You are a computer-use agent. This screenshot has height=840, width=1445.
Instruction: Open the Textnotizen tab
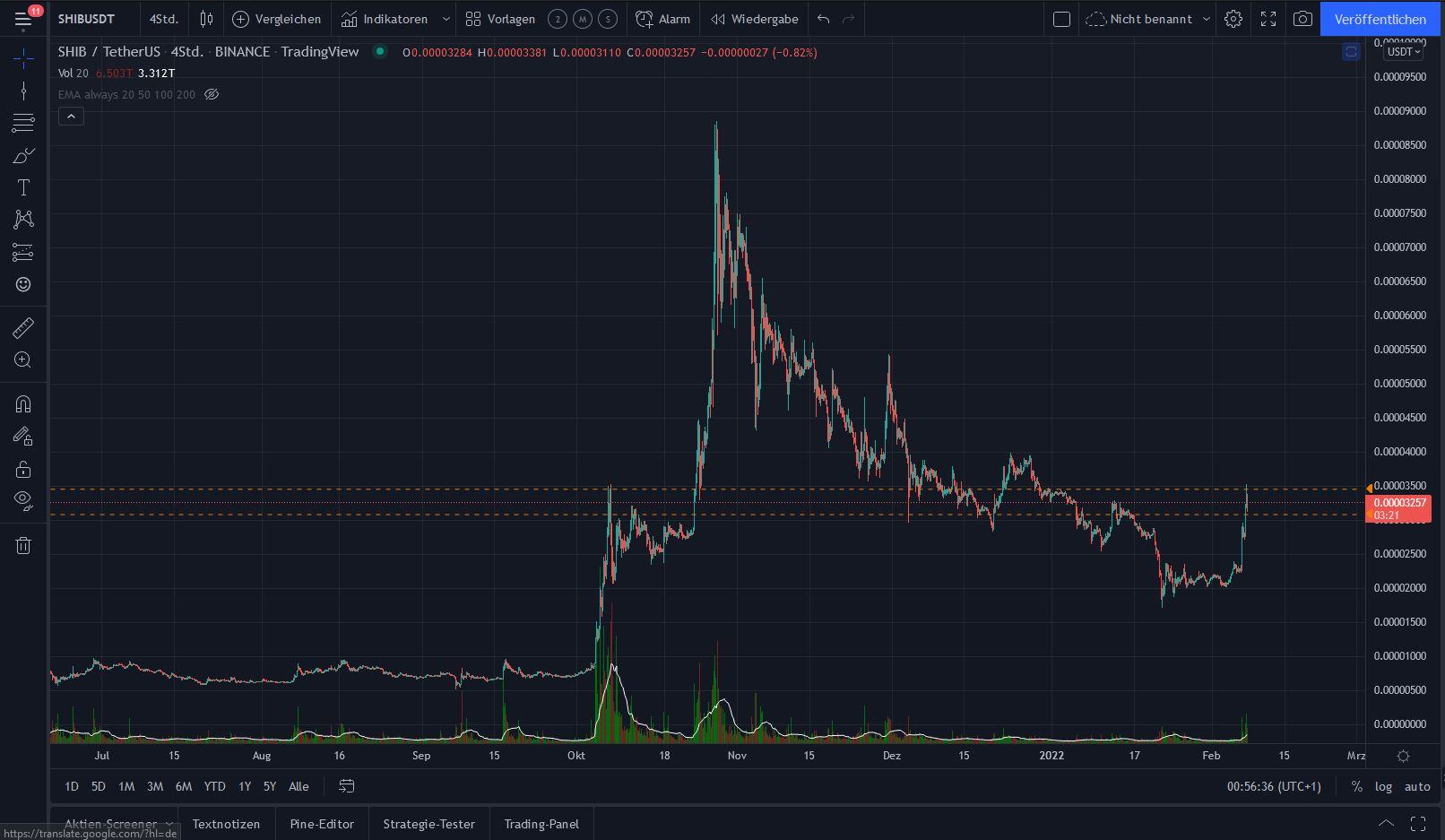click(226, 824)
